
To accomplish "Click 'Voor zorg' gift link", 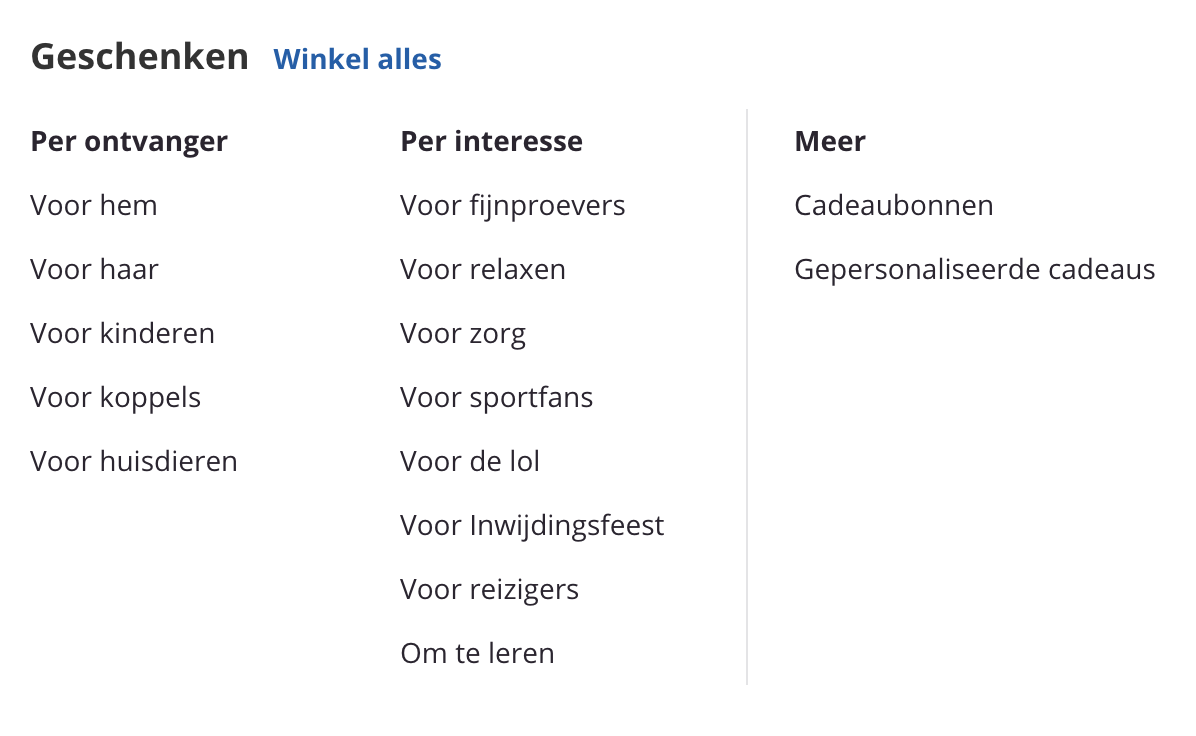I will coord(463,334).
